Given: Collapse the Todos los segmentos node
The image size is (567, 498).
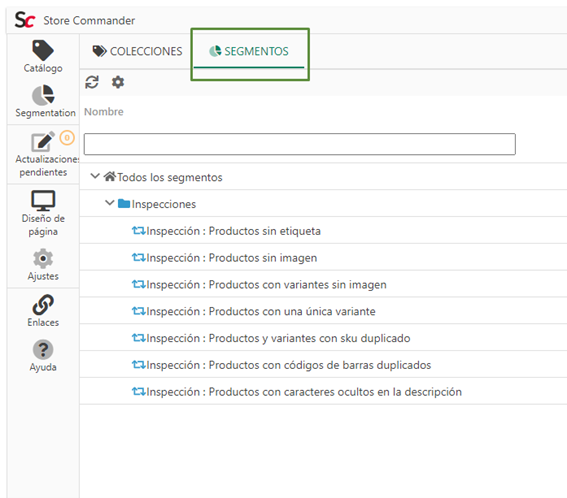Looking at the screenshot, I should pyautogui.click(x=95, y=176).
